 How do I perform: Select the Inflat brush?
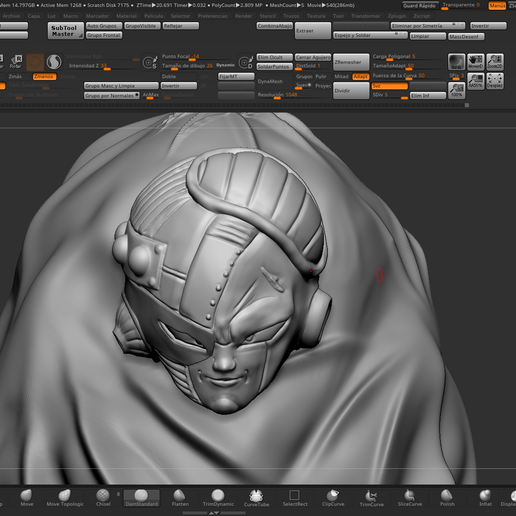(485, 498)
